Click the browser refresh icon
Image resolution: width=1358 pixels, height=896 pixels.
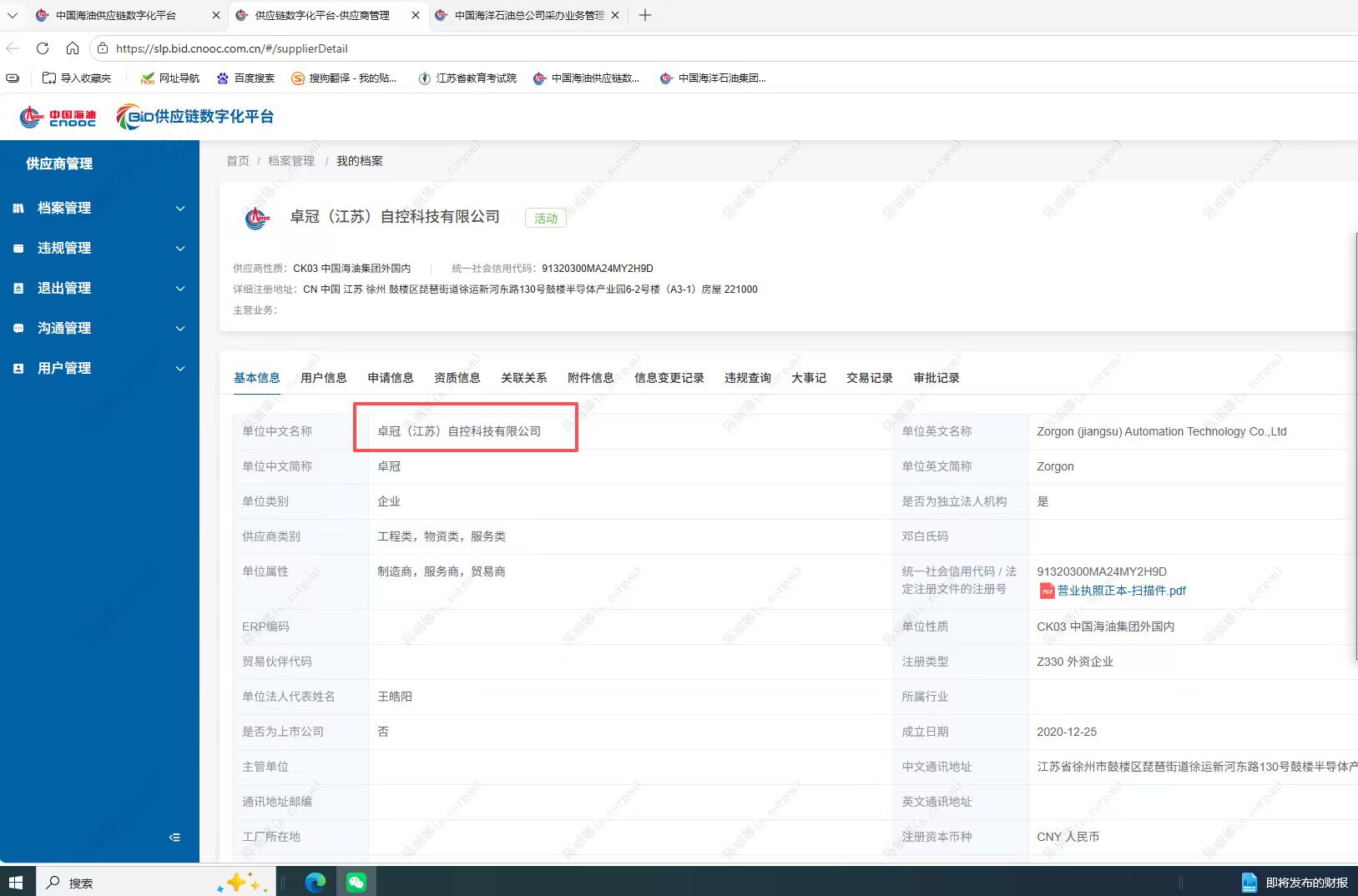43,48
